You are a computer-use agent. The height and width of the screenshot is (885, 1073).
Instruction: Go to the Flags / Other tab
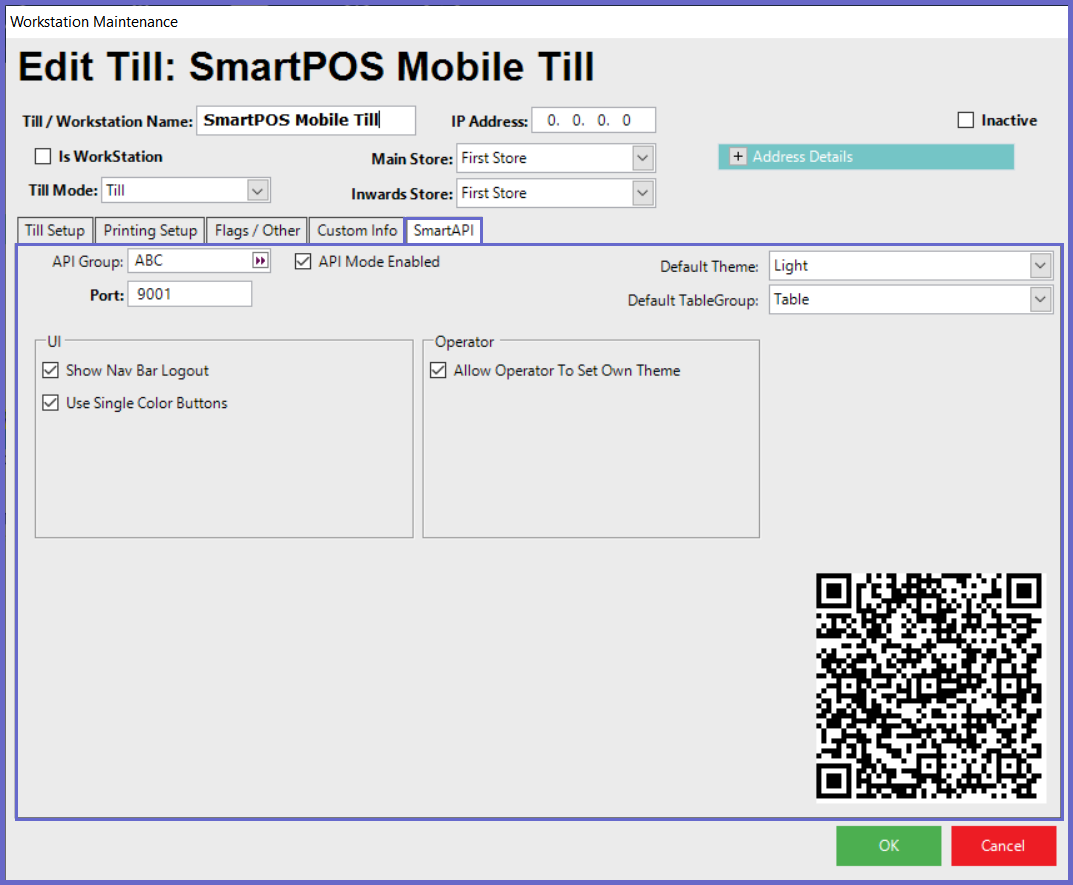click(x=257, y=231)
